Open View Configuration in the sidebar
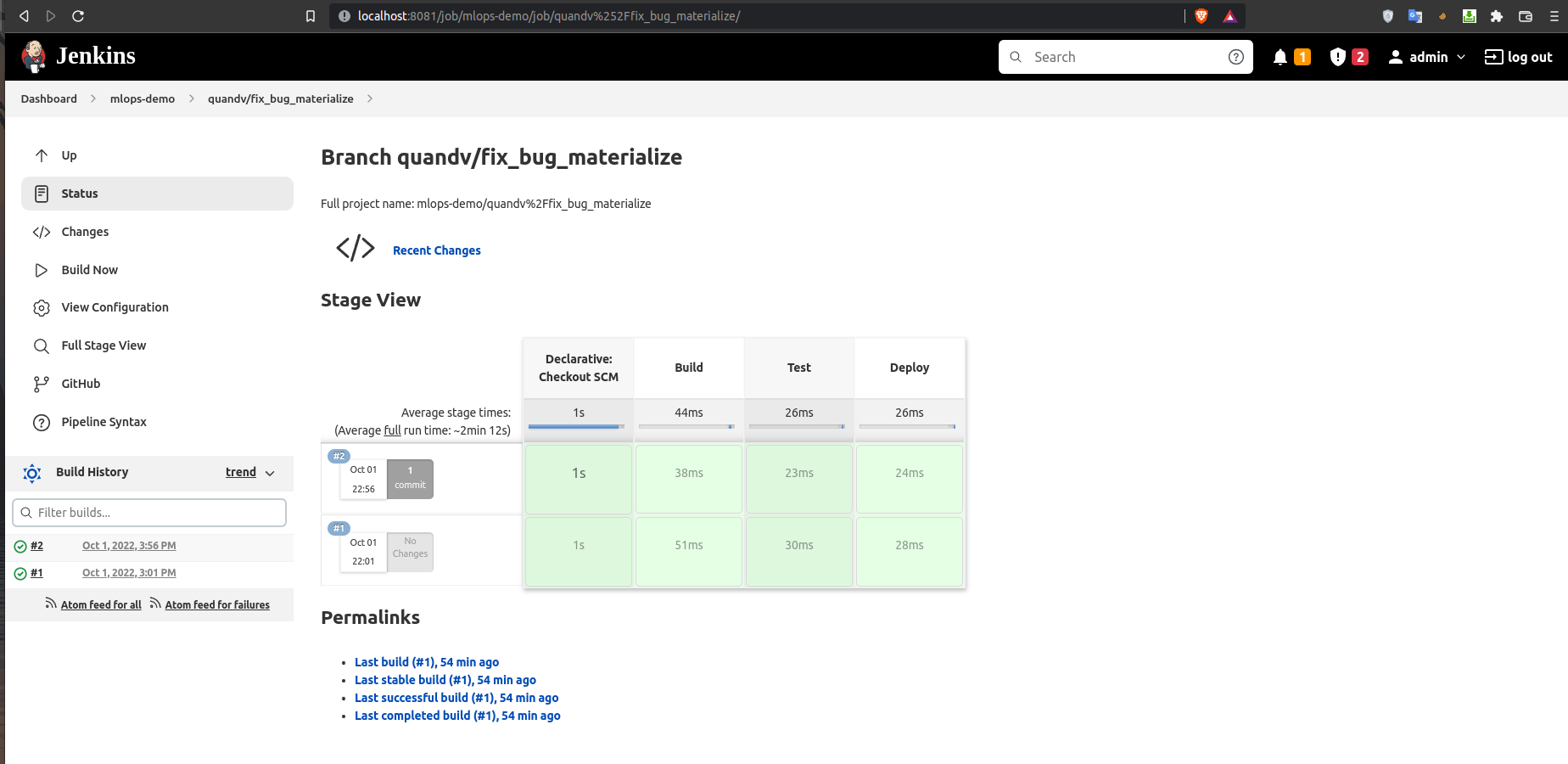 click(x=157, y=307)
